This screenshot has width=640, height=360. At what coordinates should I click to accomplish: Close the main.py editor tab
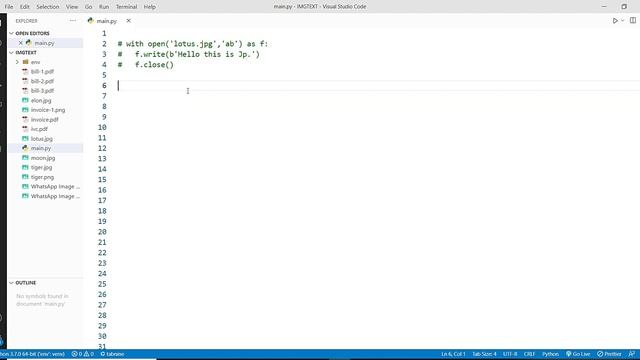tap(129, 20)
